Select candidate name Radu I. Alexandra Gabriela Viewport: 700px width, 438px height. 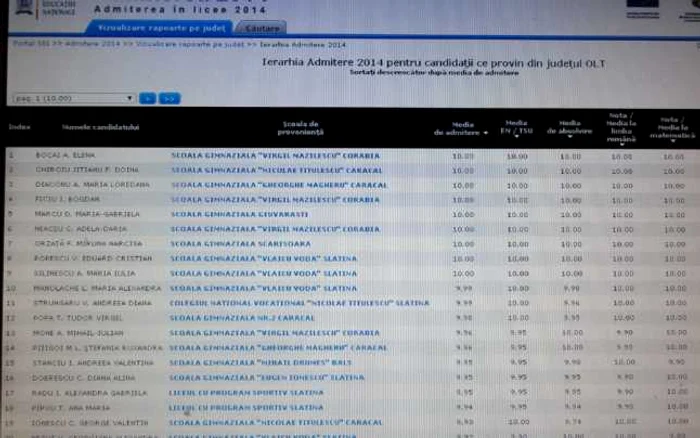pos(89,393)
